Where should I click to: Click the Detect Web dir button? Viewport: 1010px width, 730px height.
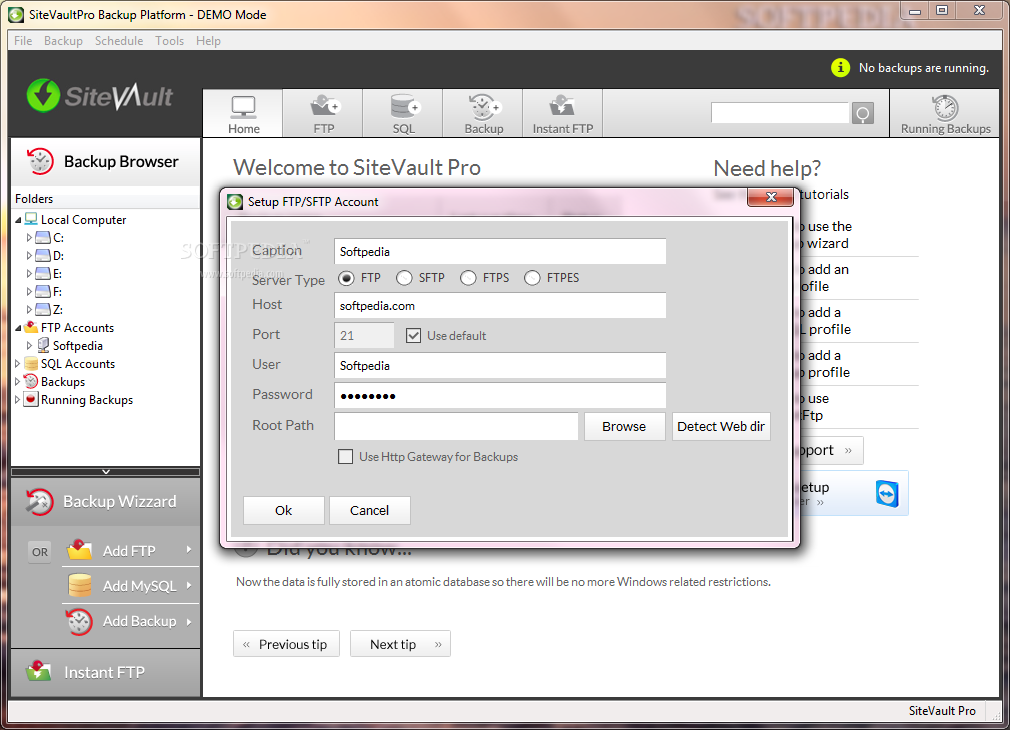point(721,427)
